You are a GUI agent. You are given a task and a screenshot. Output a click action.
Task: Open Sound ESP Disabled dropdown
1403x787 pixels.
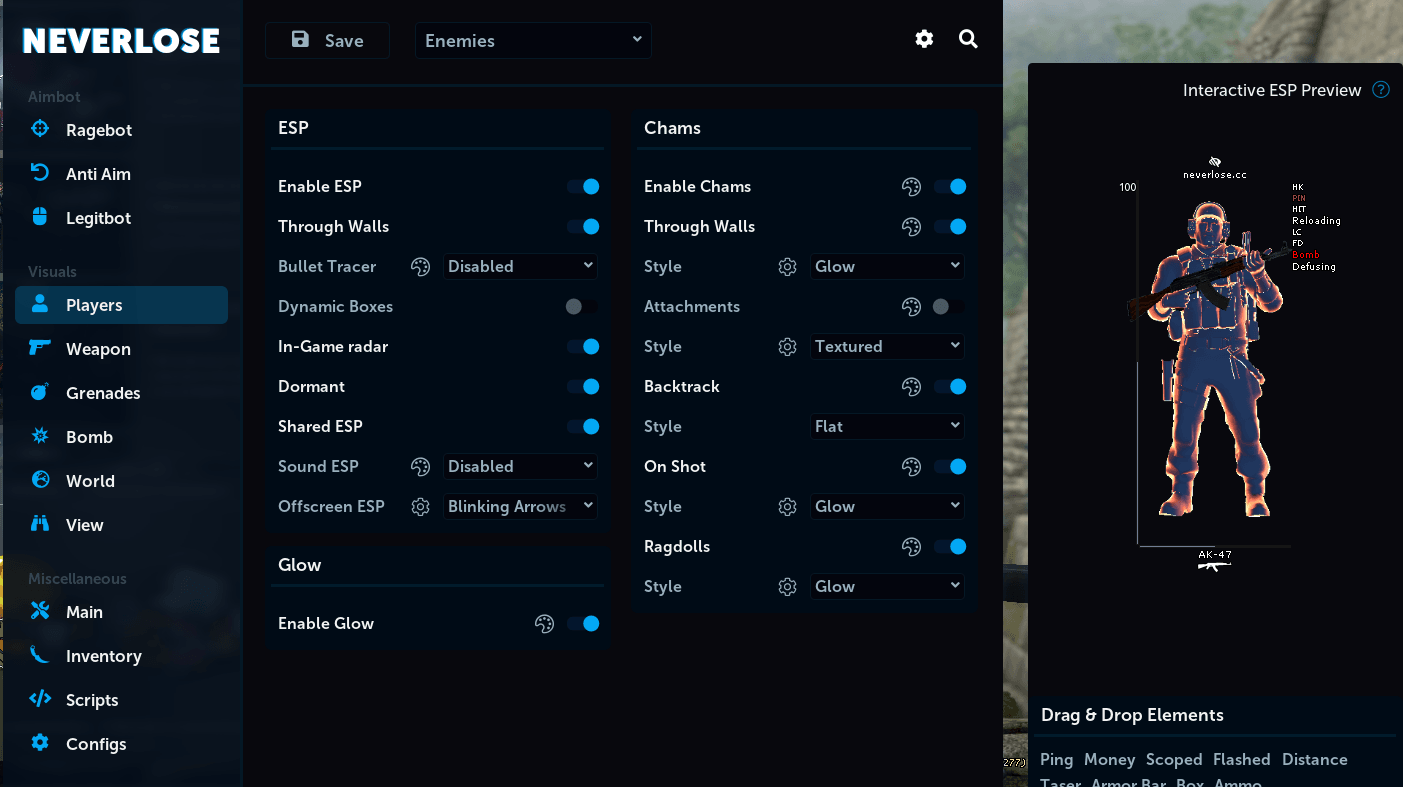click(x=520, y=467)
